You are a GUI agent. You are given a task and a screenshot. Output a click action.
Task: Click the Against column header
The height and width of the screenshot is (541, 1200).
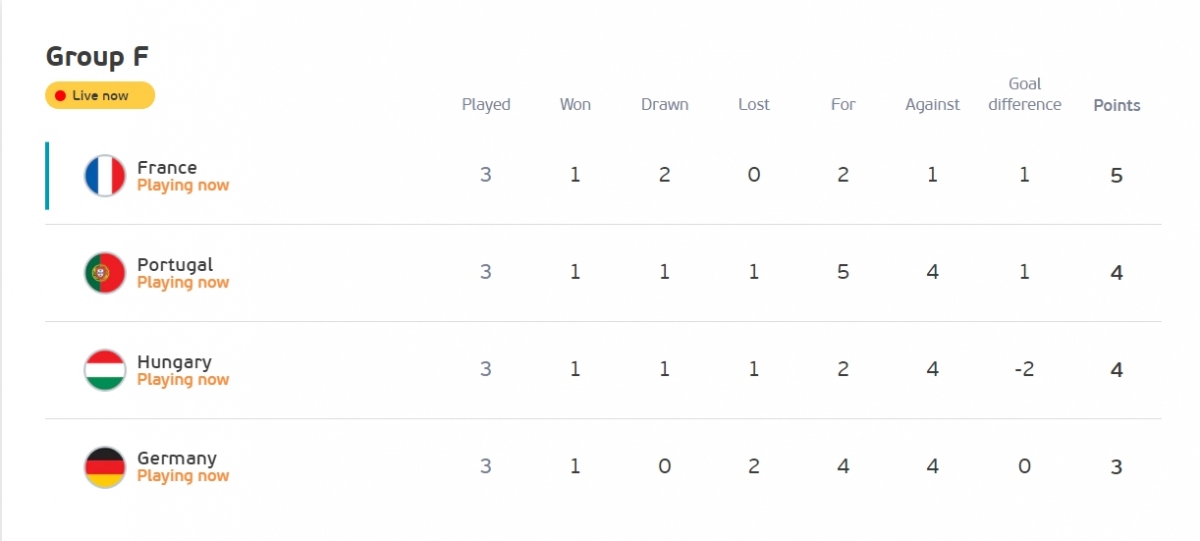[932, 104]
